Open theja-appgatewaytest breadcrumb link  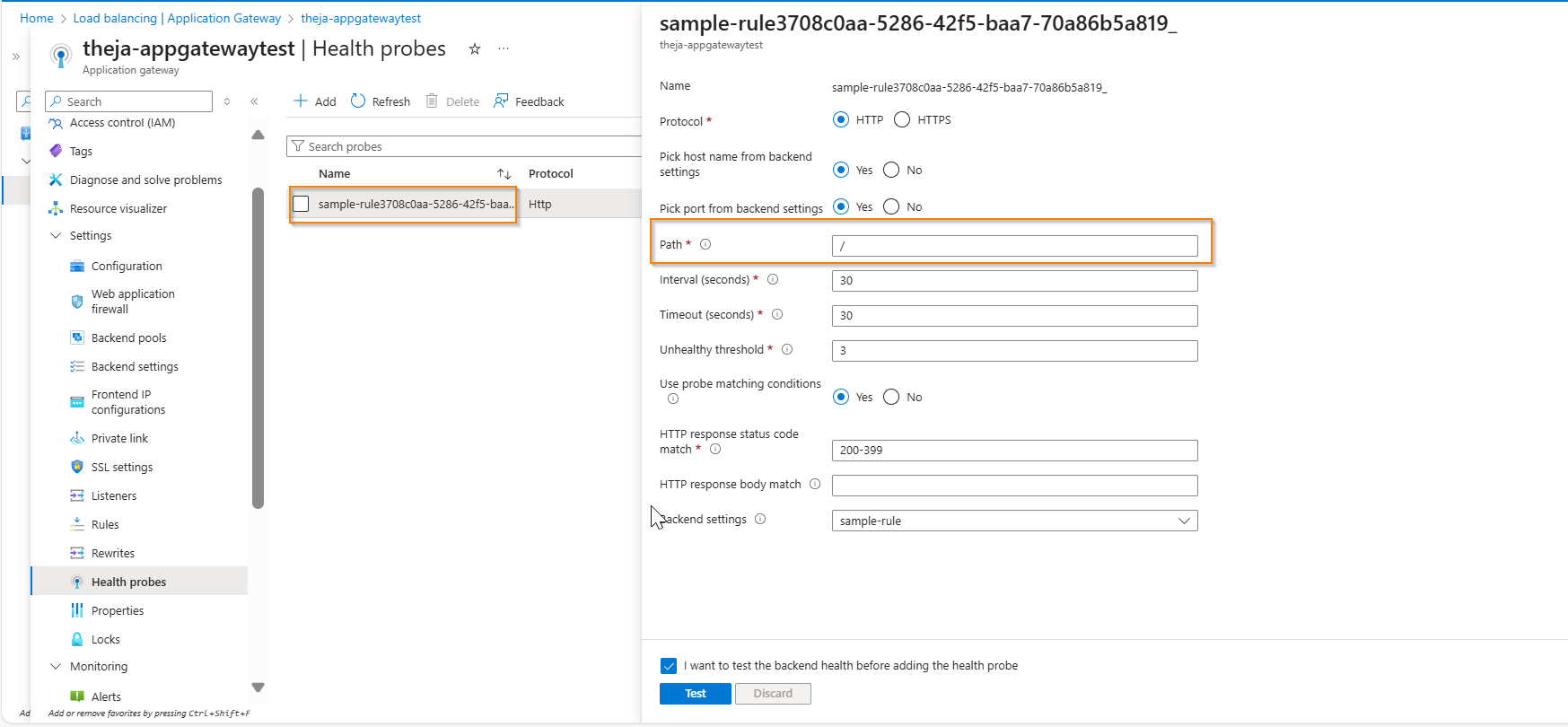click(x=361, y=18)
